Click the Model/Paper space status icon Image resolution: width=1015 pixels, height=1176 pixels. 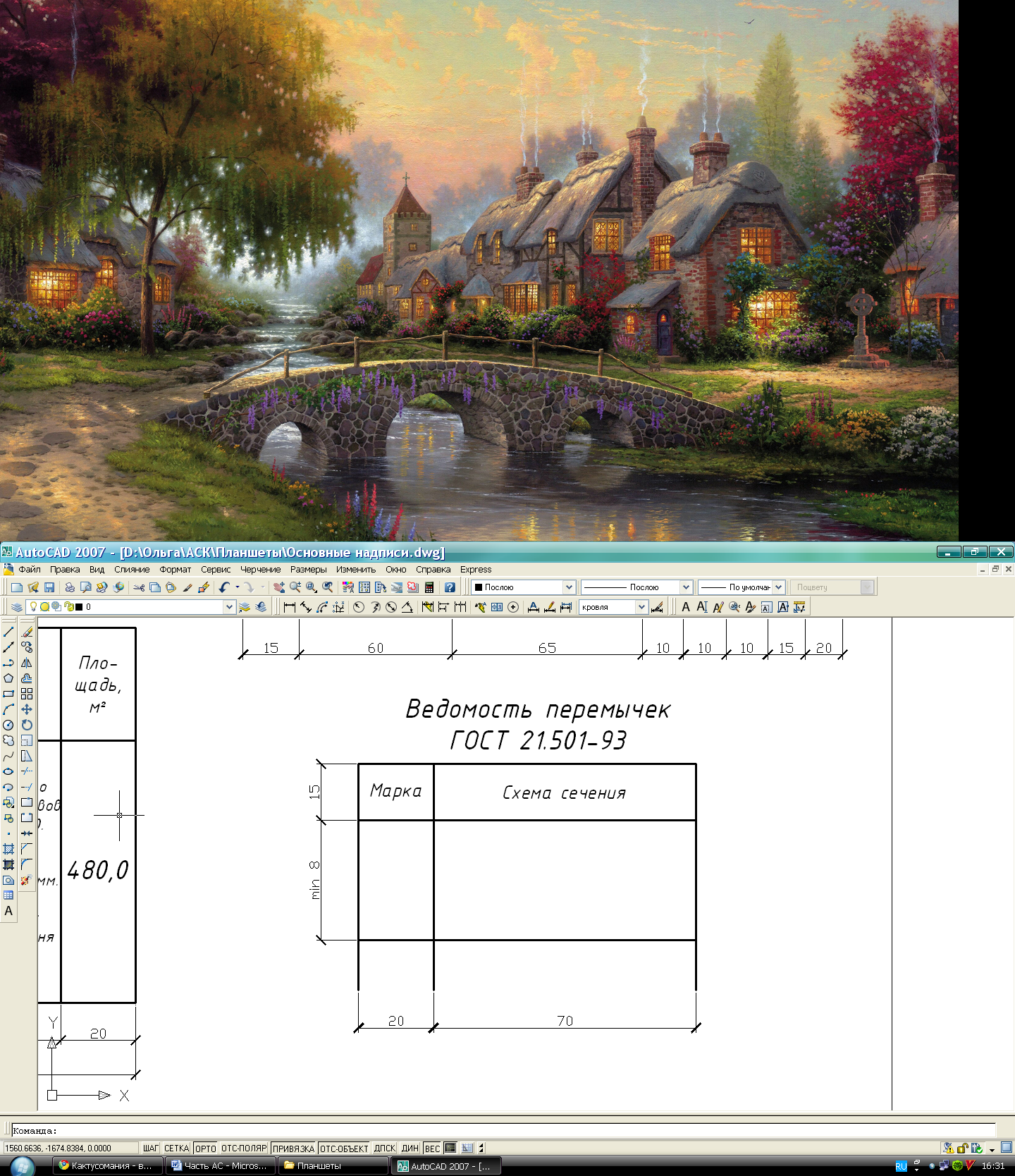coord(450,1149)
